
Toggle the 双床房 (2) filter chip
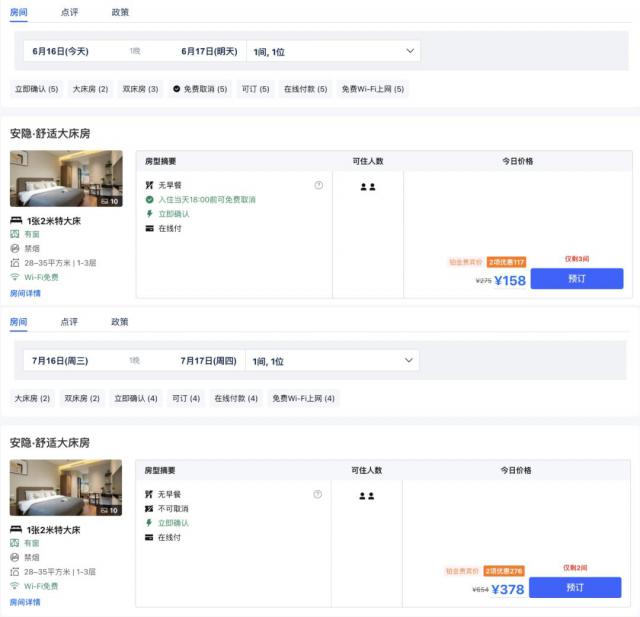[82, 398]
